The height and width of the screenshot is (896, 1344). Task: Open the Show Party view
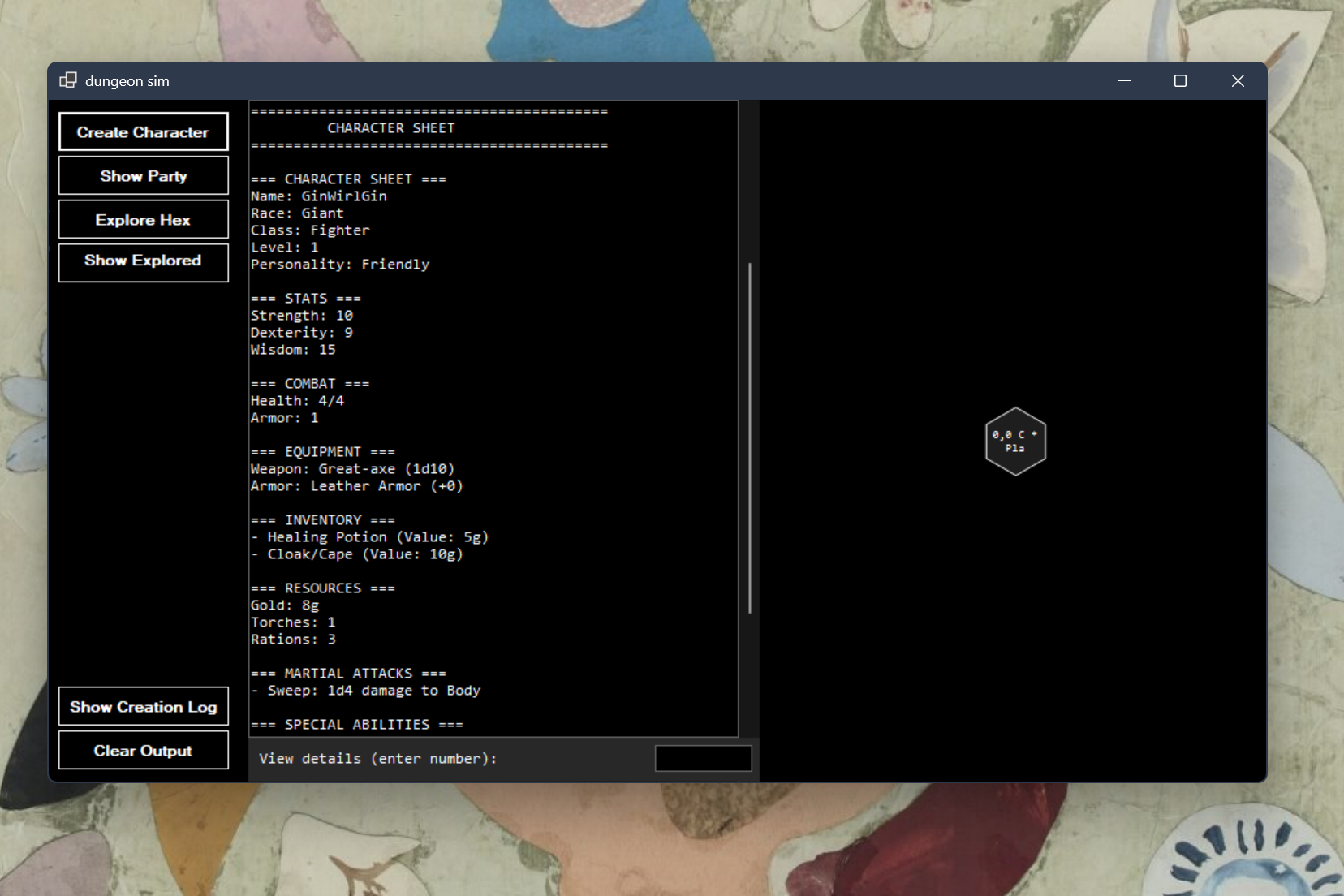click(x=143, y=176)
